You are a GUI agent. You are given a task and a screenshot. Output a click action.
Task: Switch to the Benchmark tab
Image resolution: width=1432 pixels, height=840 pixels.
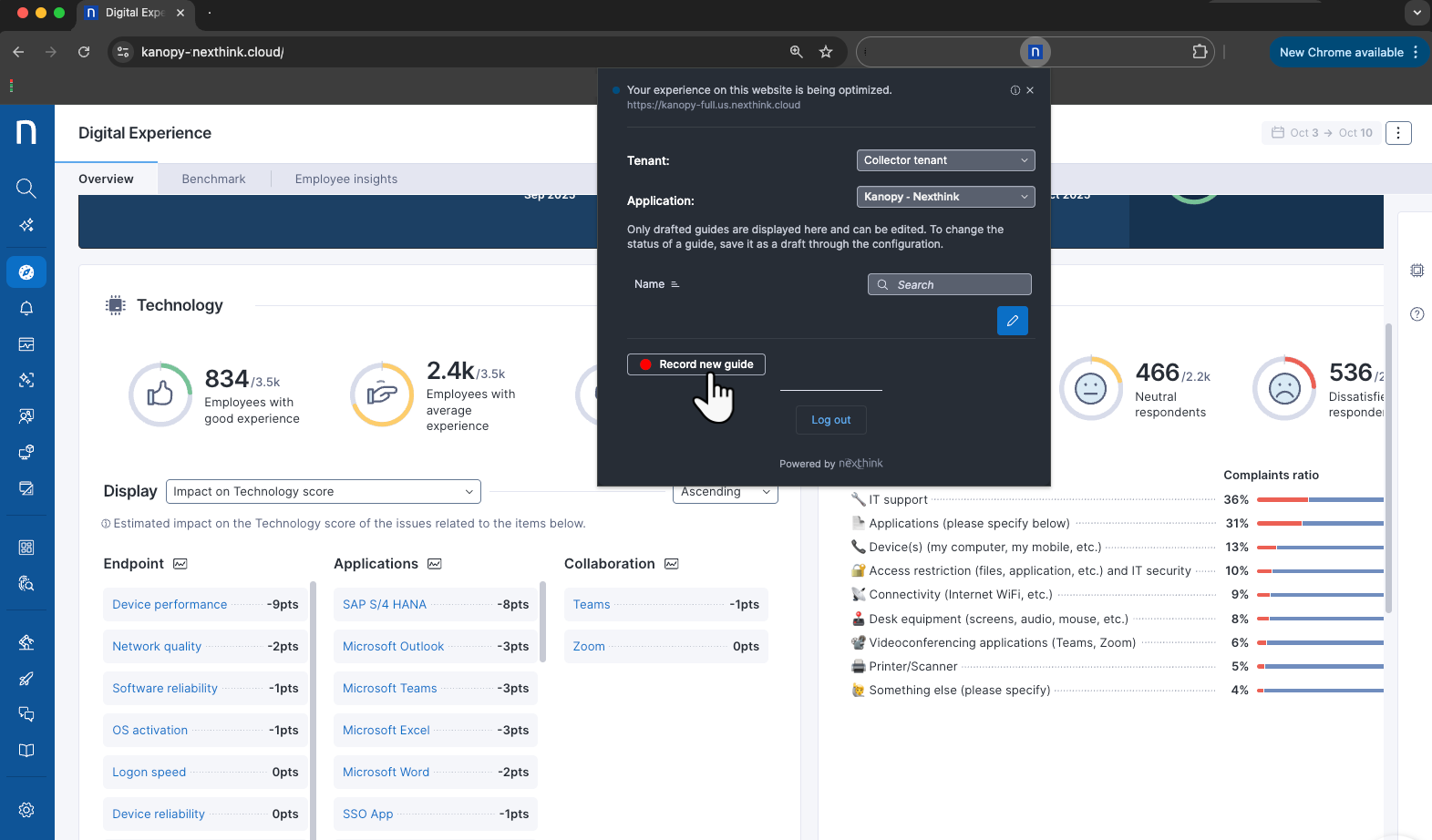tap(213, 179)
